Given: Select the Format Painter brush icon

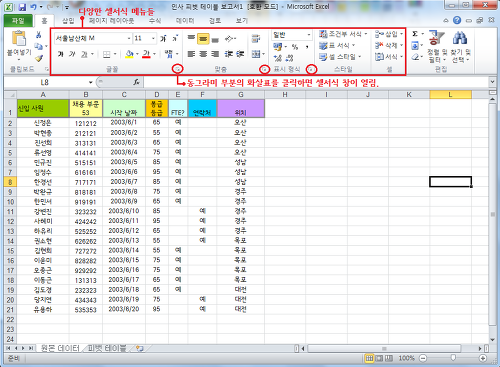Looking at the screenshot, I should click(x=39, y=58).
